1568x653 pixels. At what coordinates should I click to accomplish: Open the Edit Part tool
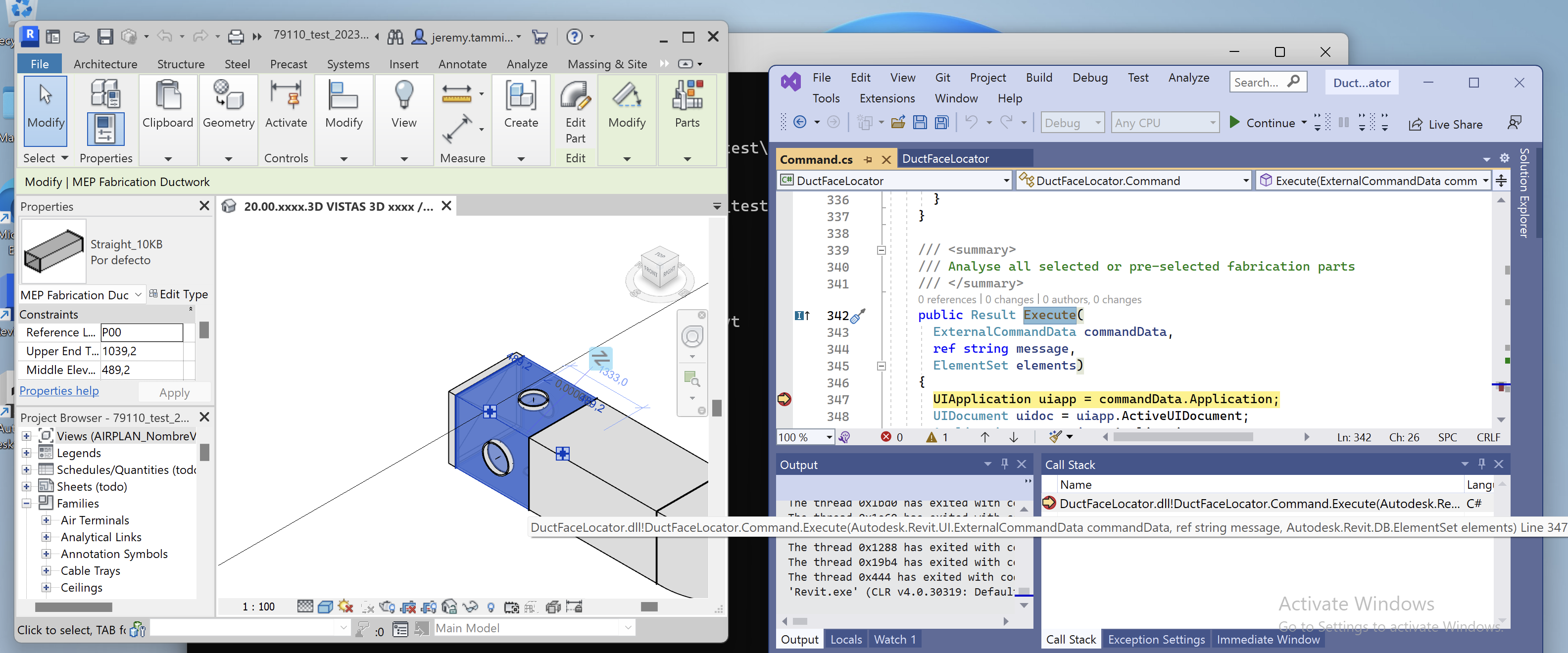575,109
